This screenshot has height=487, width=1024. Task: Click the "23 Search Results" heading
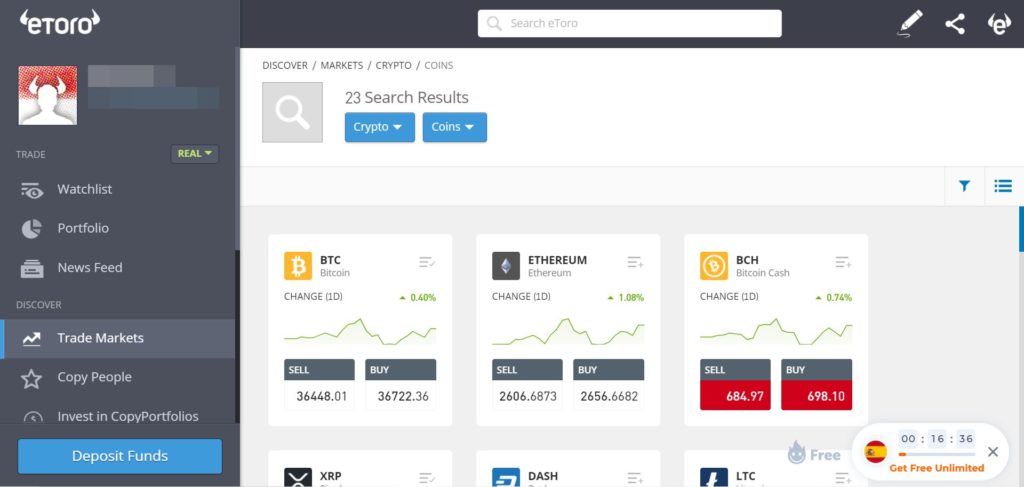click(x=406, y=98)
